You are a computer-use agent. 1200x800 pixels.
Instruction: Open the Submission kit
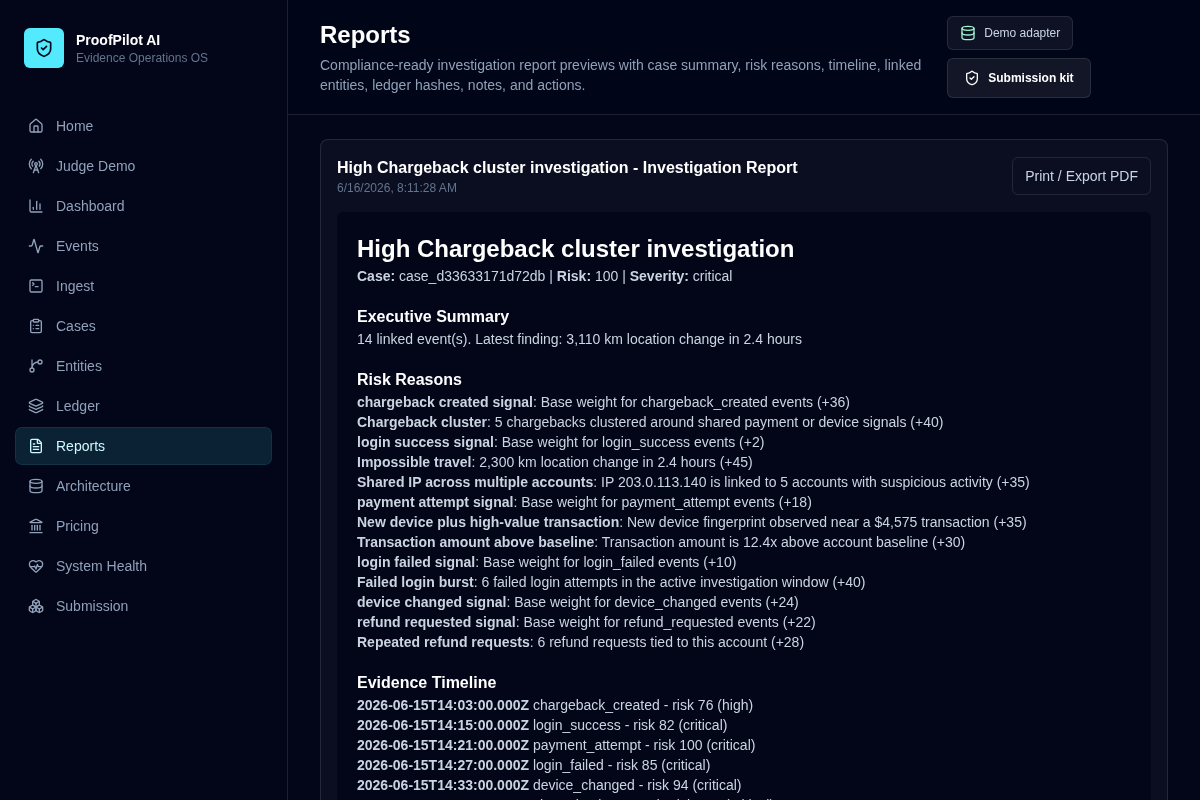tap(1019, 78)
